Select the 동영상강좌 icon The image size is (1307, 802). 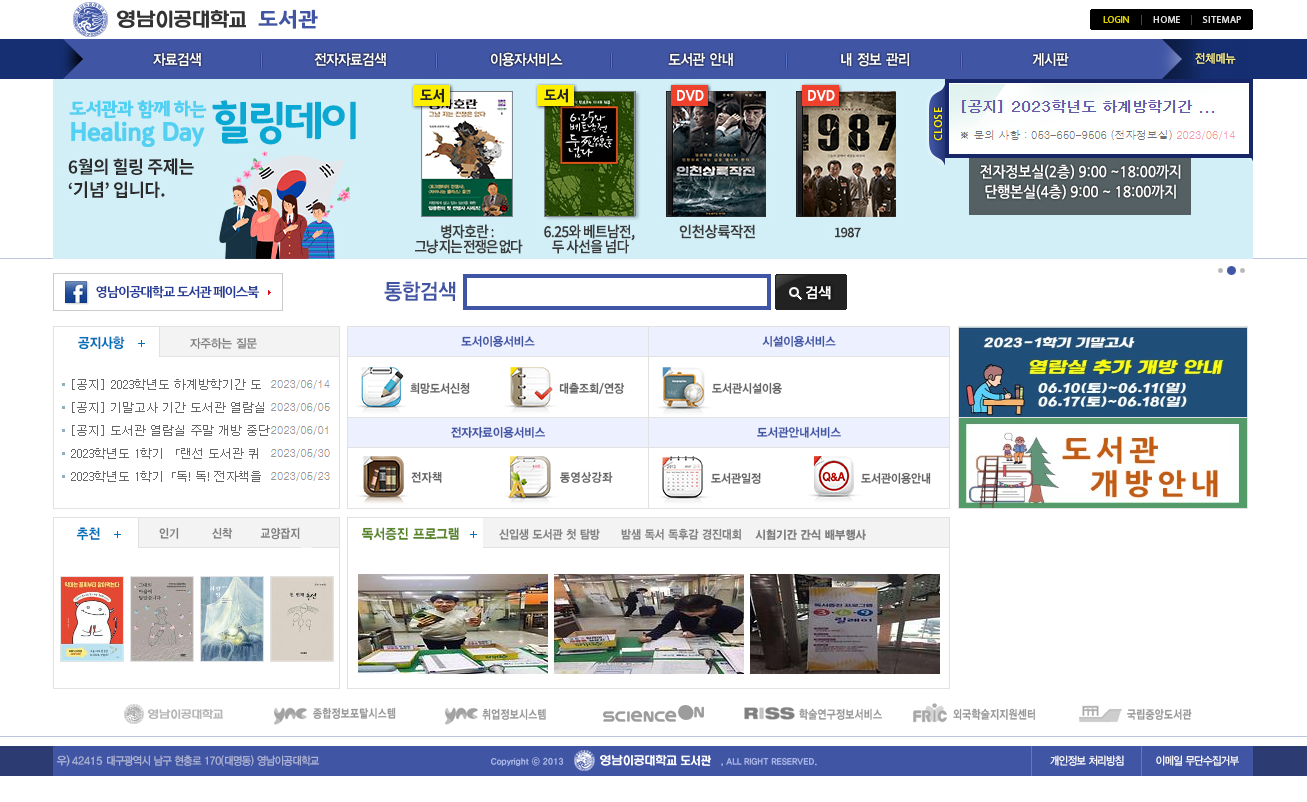[530, 478]
